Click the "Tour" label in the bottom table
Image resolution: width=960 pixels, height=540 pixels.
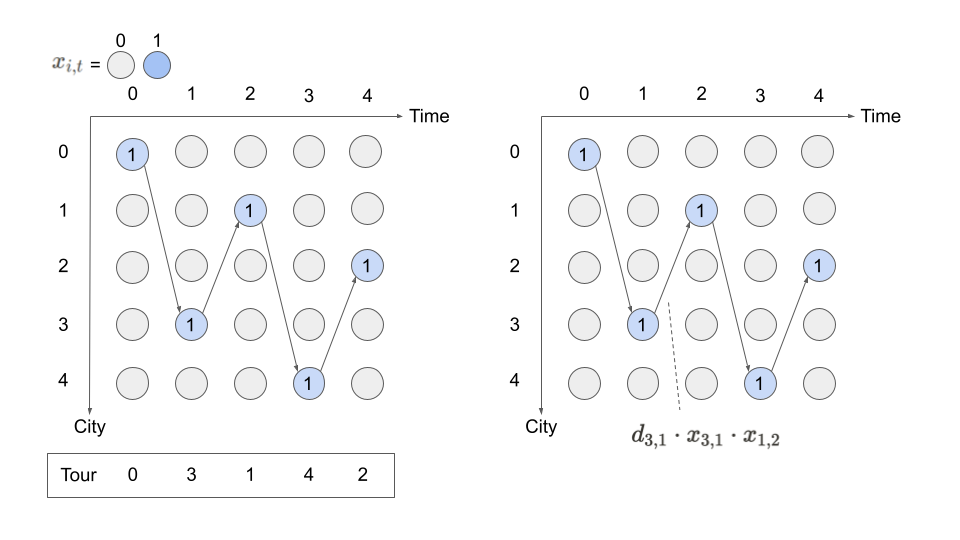pos(79,475)
